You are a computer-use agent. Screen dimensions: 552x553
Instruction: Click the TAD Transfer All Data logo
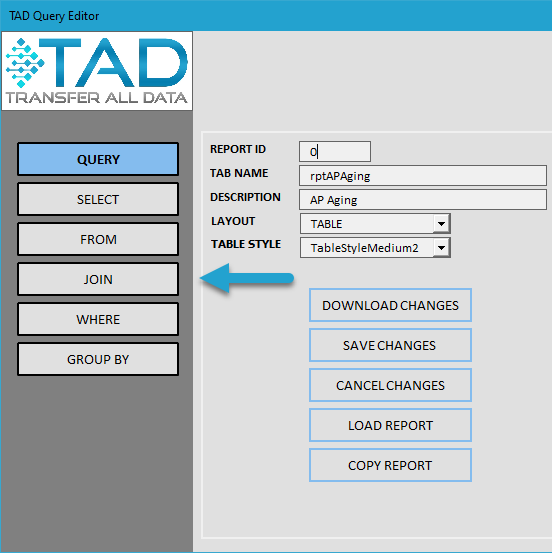click(x=97, y=71)
